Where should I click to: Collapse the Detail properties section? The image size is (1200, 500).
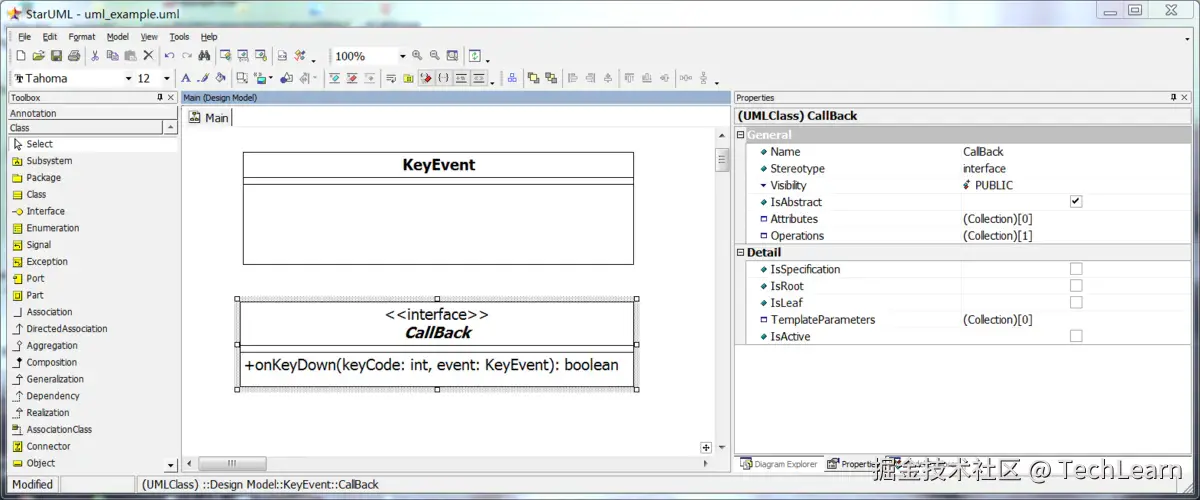741,252
